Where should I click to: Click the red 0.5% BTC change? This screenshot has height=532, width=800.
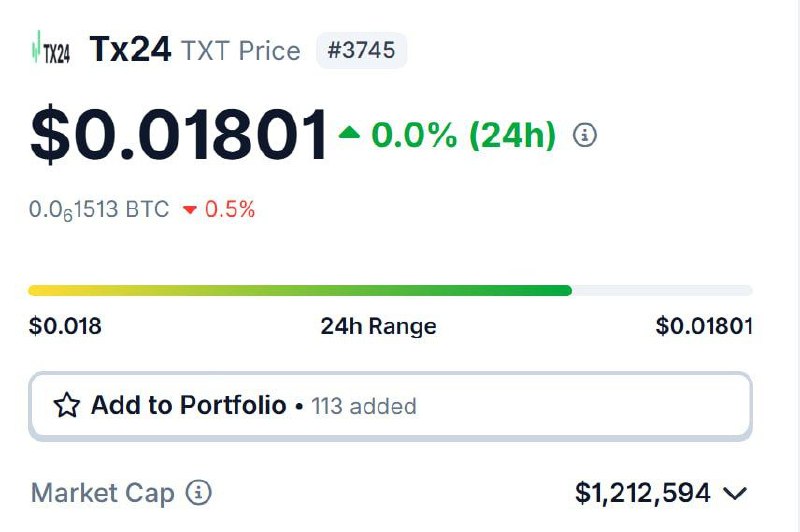(230, 210)
